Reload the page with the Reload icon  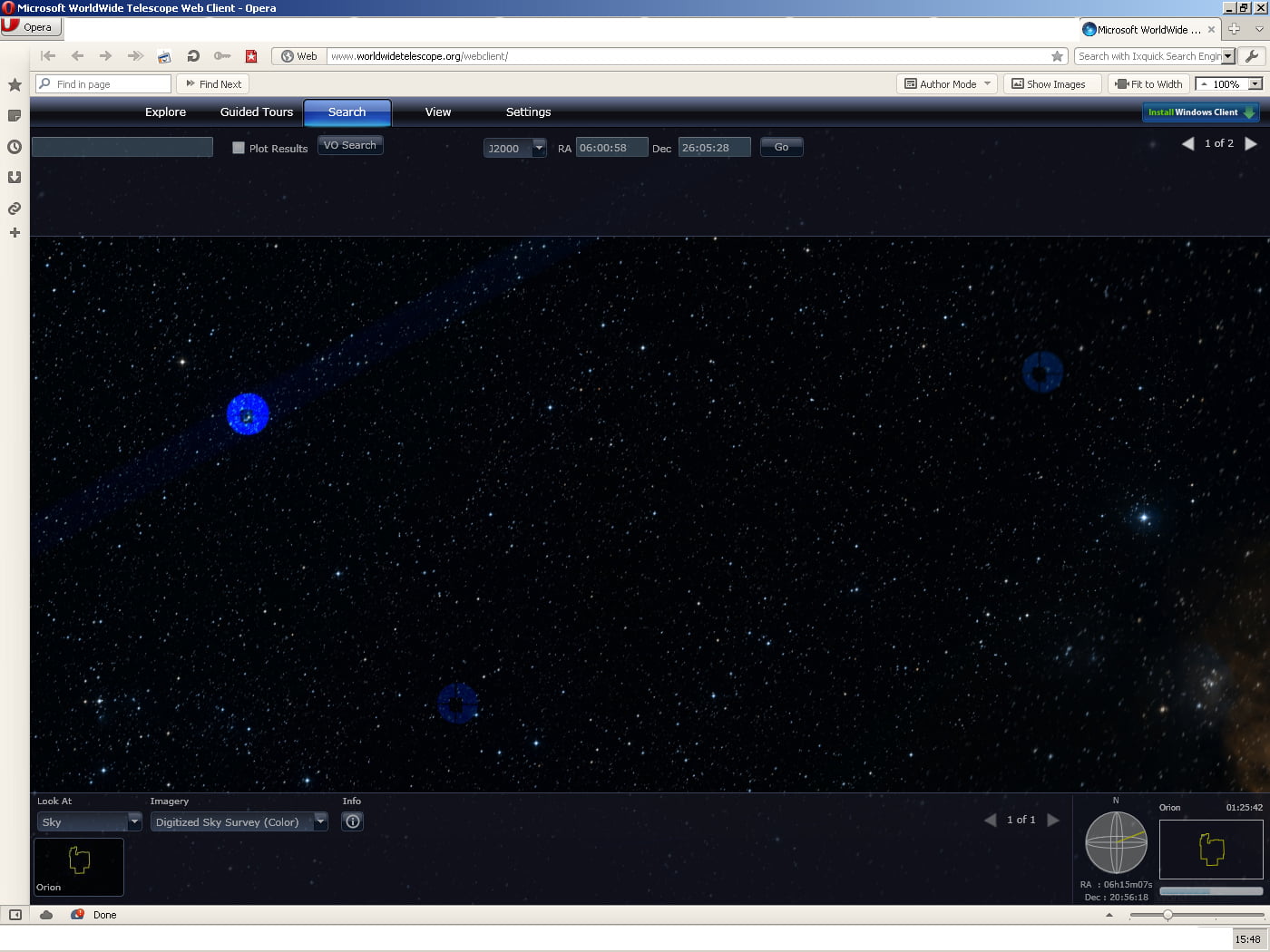coord(193,56)
